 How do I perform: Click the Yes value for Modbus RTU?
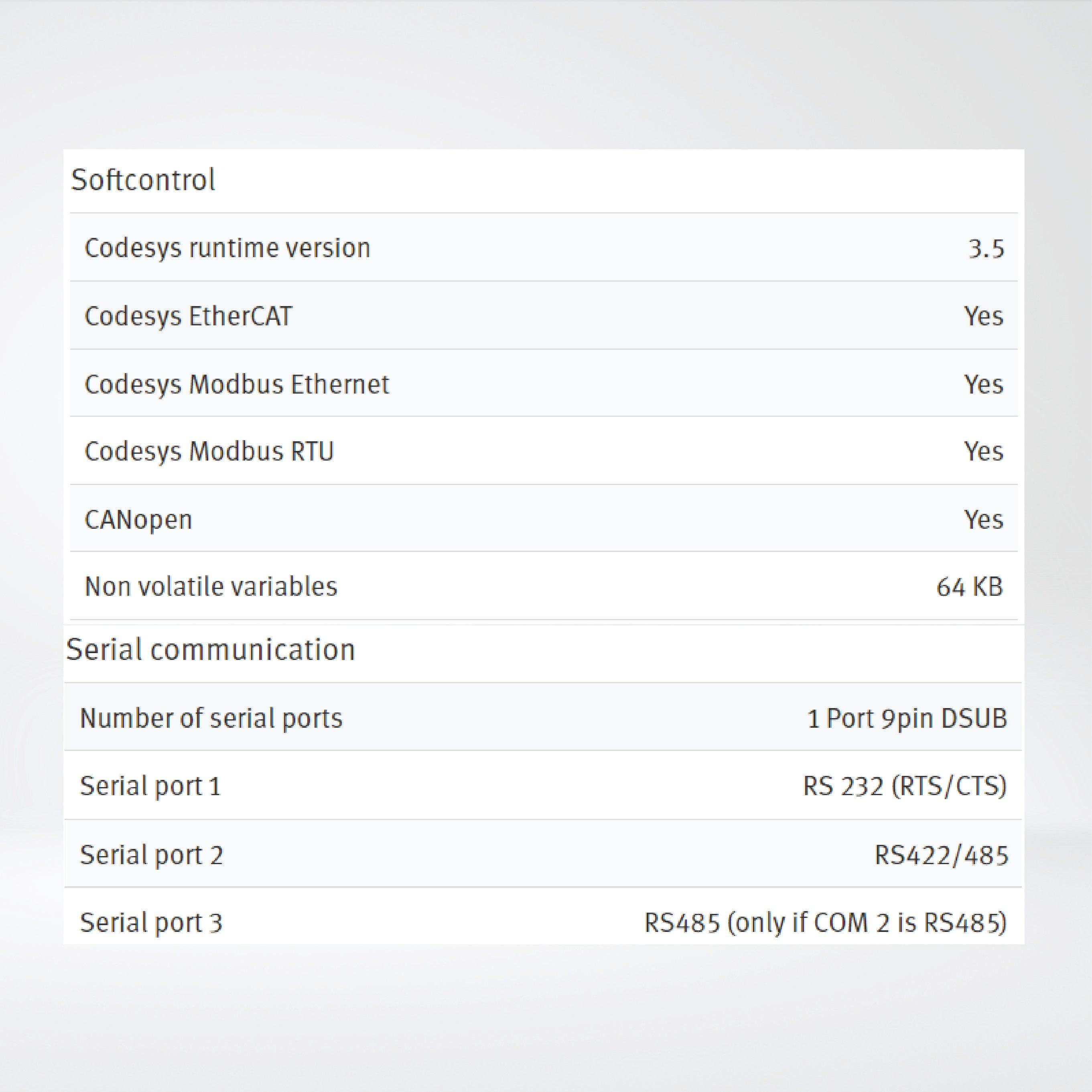(983, 452)
